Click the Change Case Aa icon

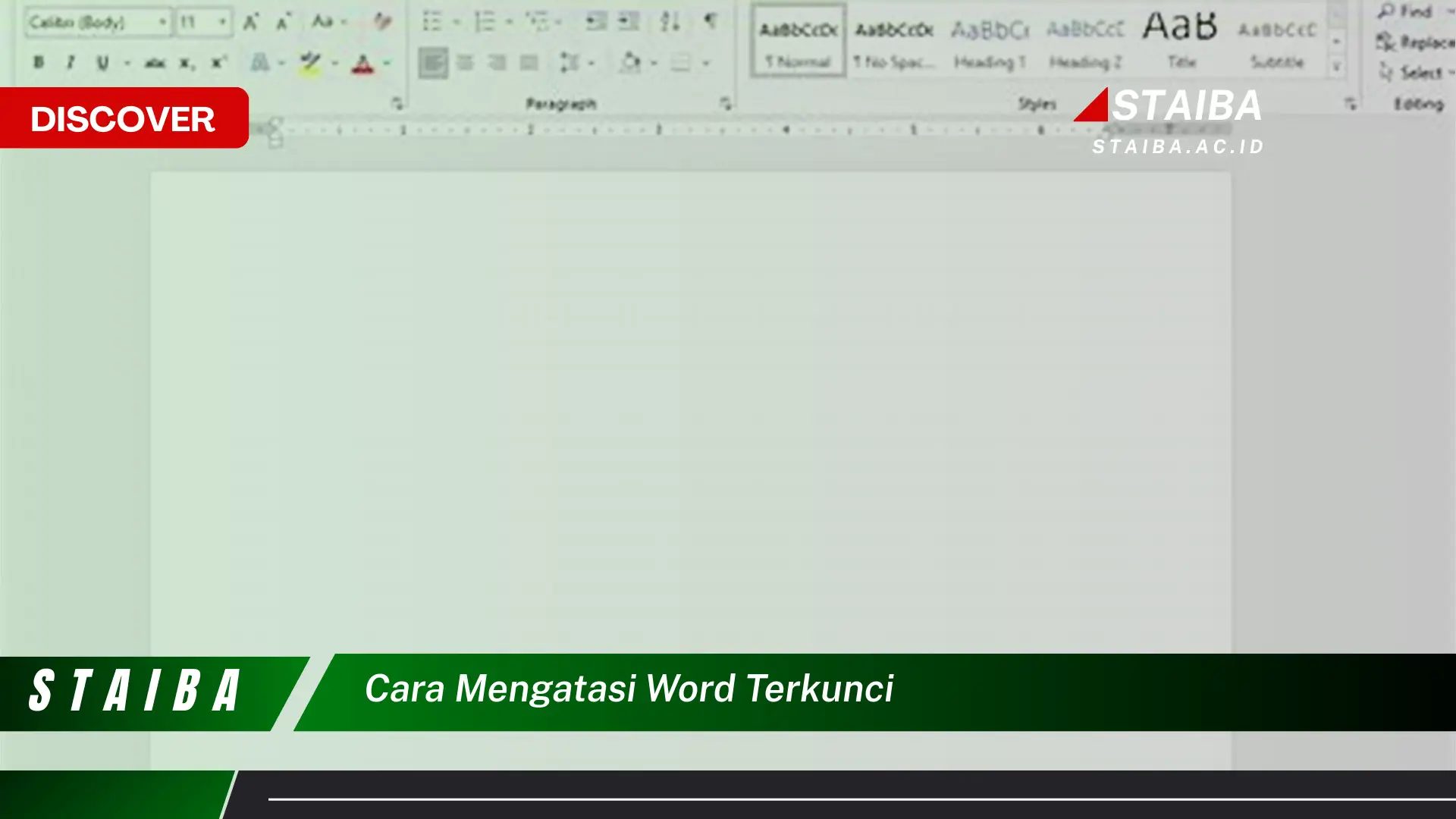point(323,22)
